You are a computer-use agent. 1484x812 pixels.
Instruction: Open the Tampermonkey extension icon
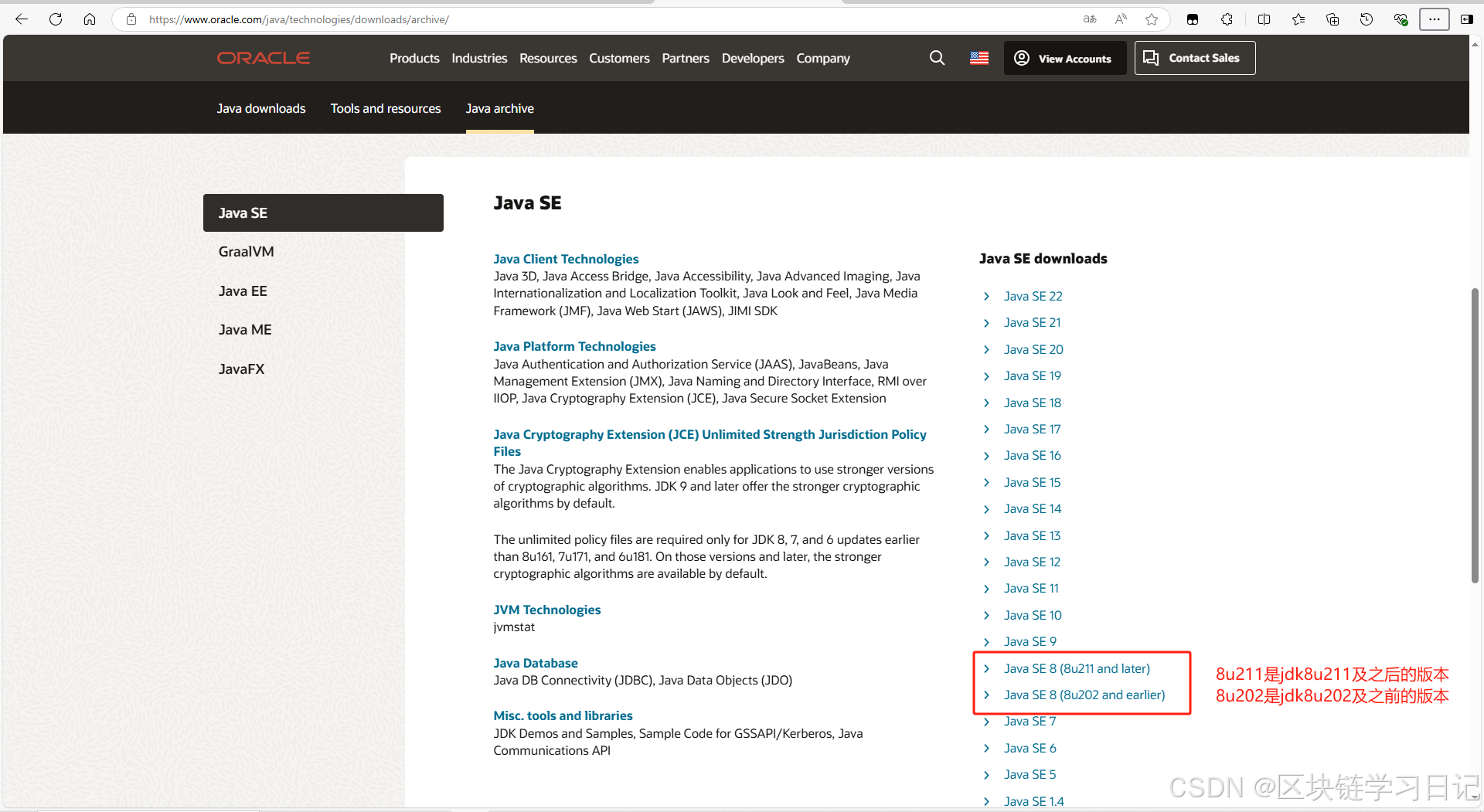1193,19
